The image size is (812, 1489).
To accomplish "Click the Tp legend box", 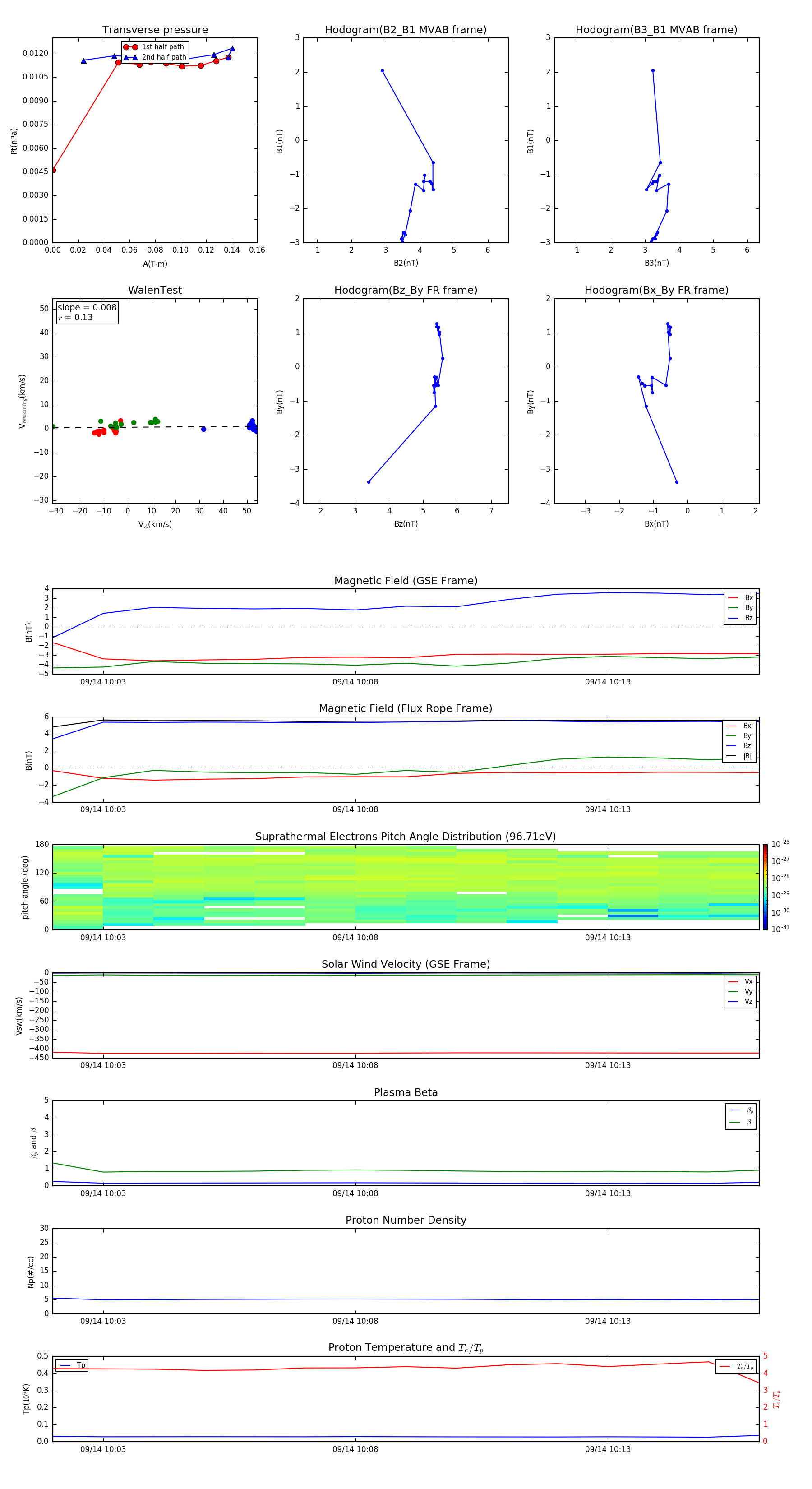I will 72,1365.
